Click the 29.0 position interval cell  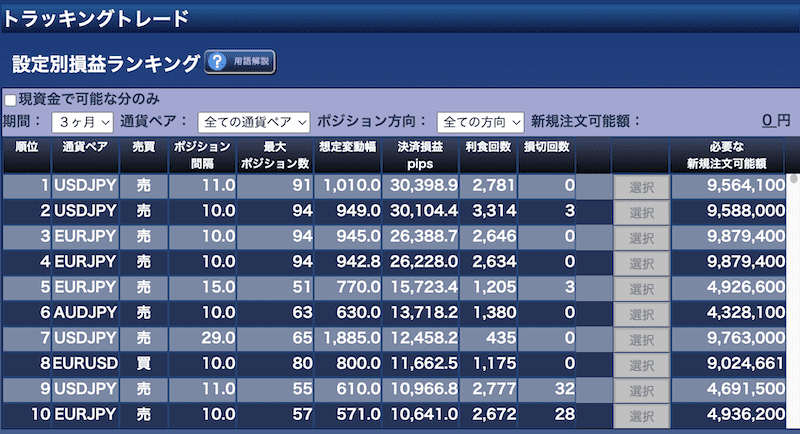coord(203,338)
